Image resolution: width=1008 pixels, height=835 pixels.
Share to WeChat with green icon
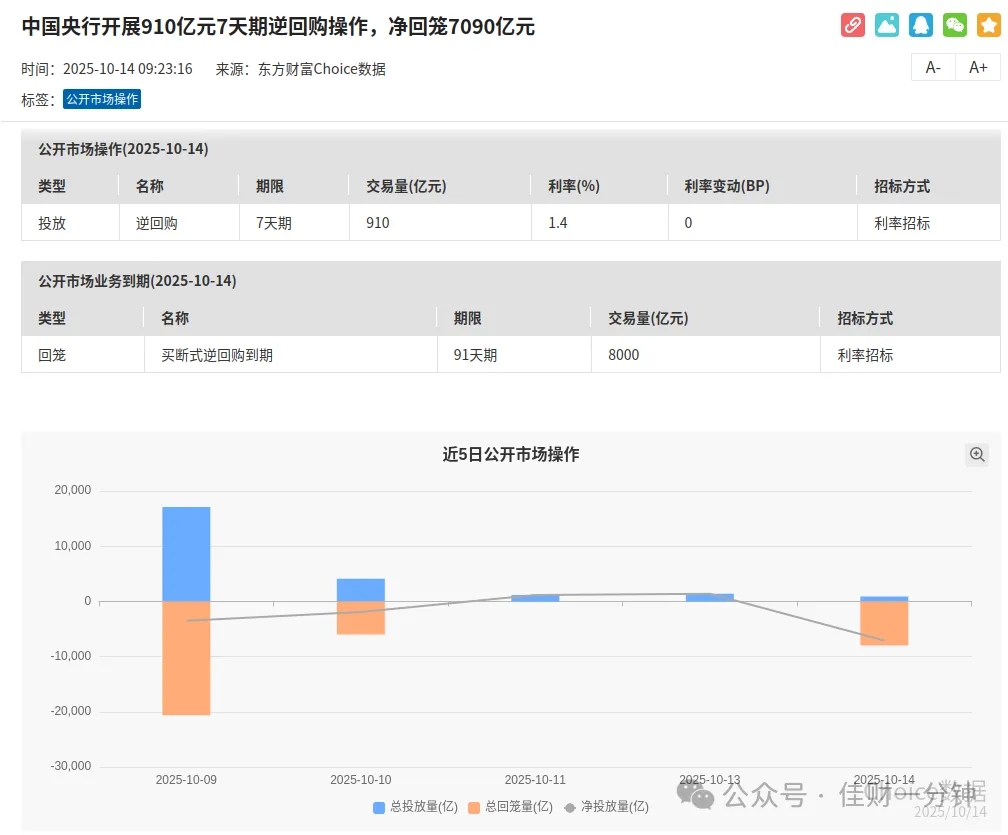coord(955,25)
